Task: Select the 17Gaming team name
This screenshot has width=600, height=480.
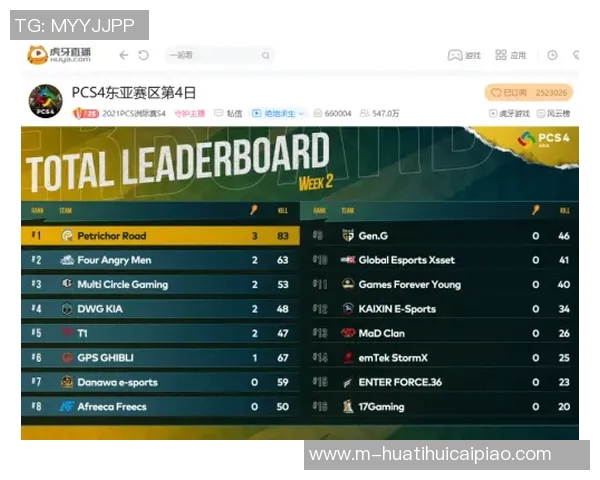Action: click(382, 407)
